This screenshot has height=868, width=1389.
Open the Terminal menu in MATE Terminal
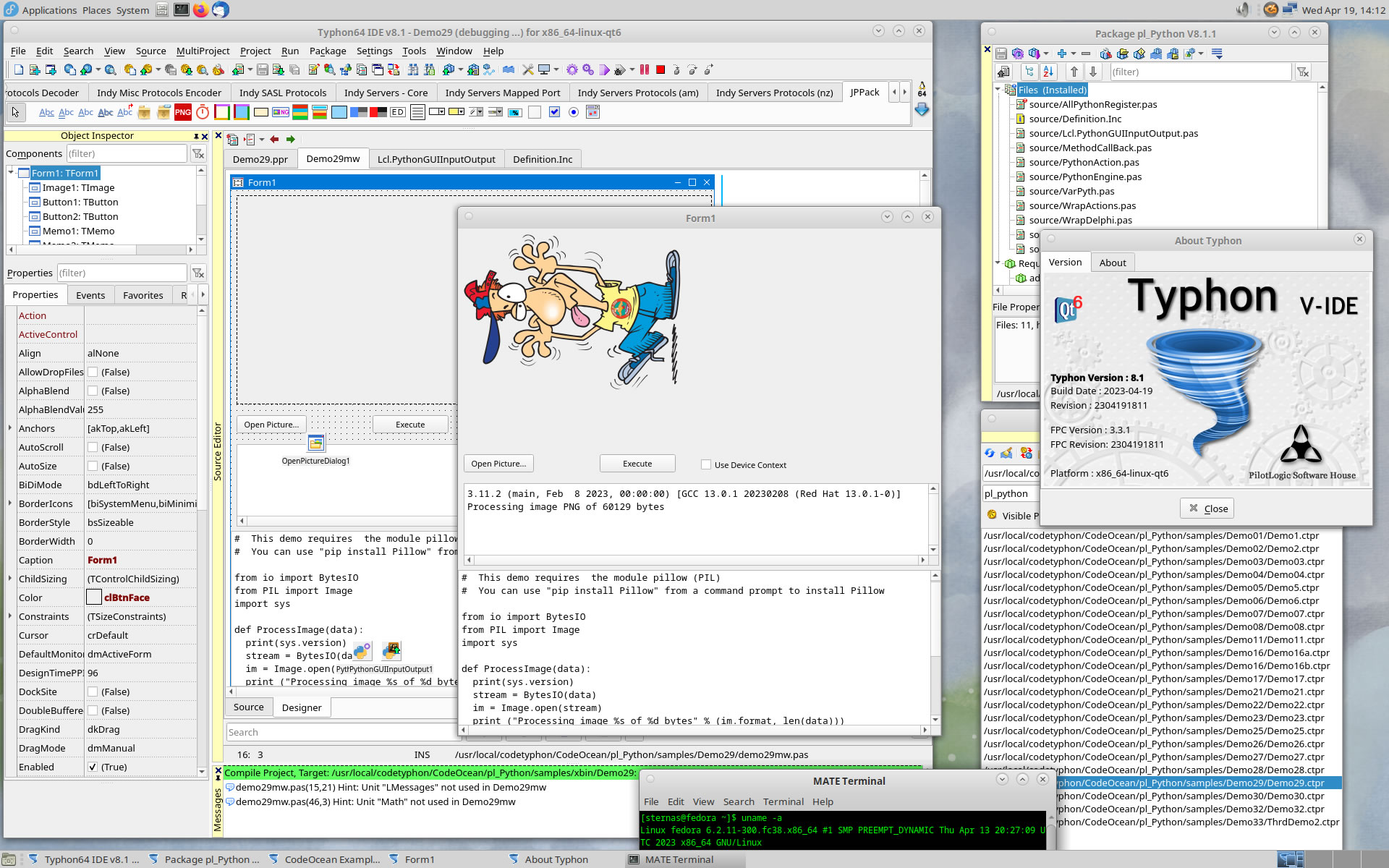[x=783, y=801]
